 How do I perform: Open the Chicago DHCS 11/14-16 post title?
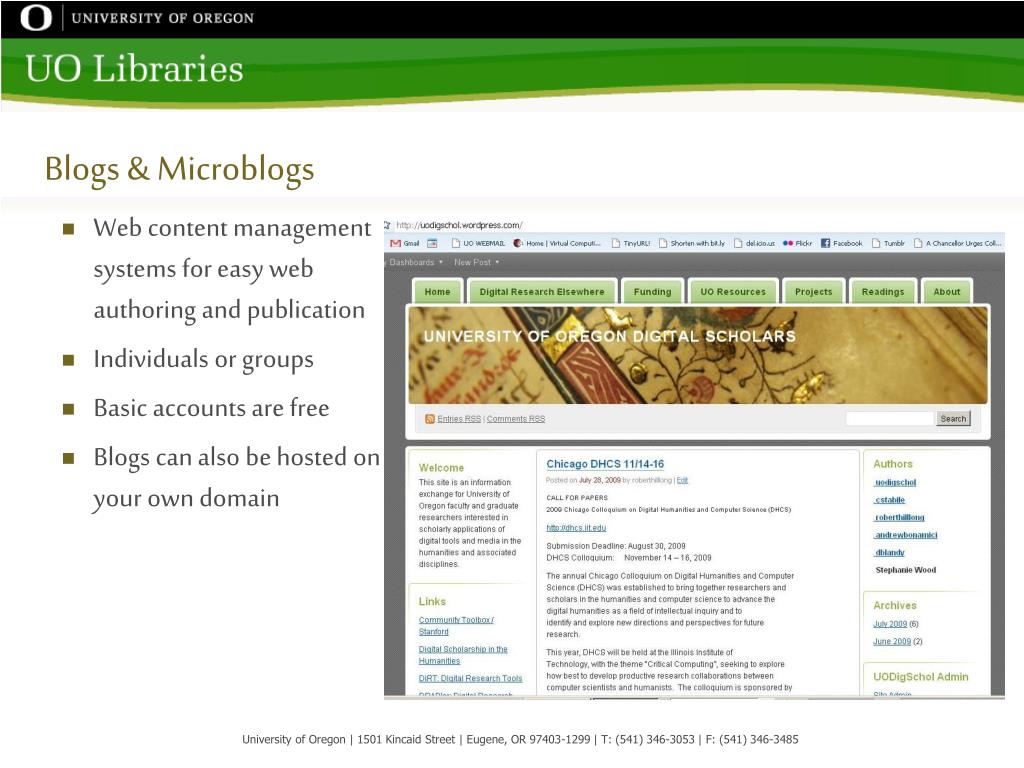click(x=605, y=464)
